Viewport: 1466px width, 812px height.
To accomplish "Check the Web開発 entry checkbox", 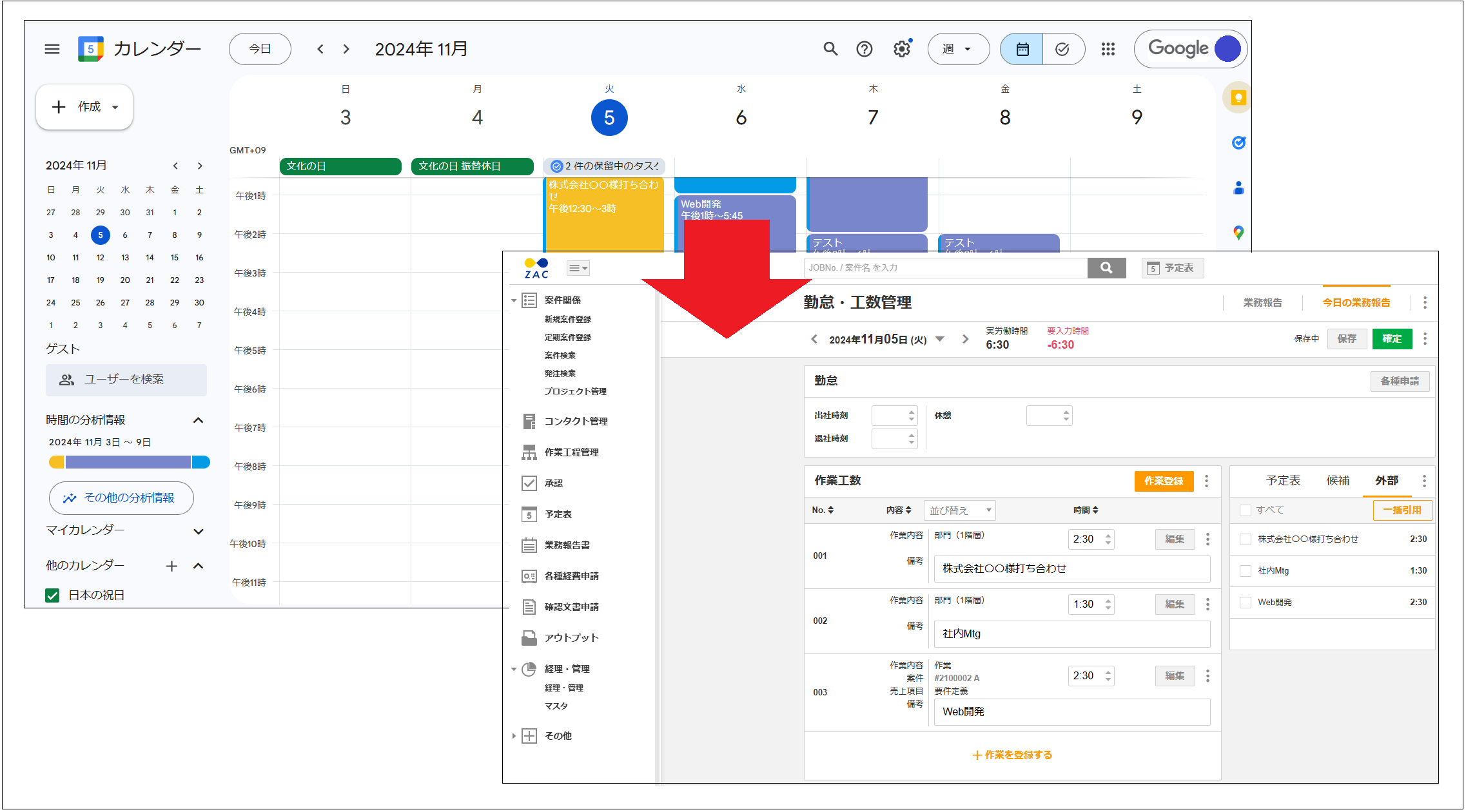I will pyautogui.click(x=1245, y=602).
